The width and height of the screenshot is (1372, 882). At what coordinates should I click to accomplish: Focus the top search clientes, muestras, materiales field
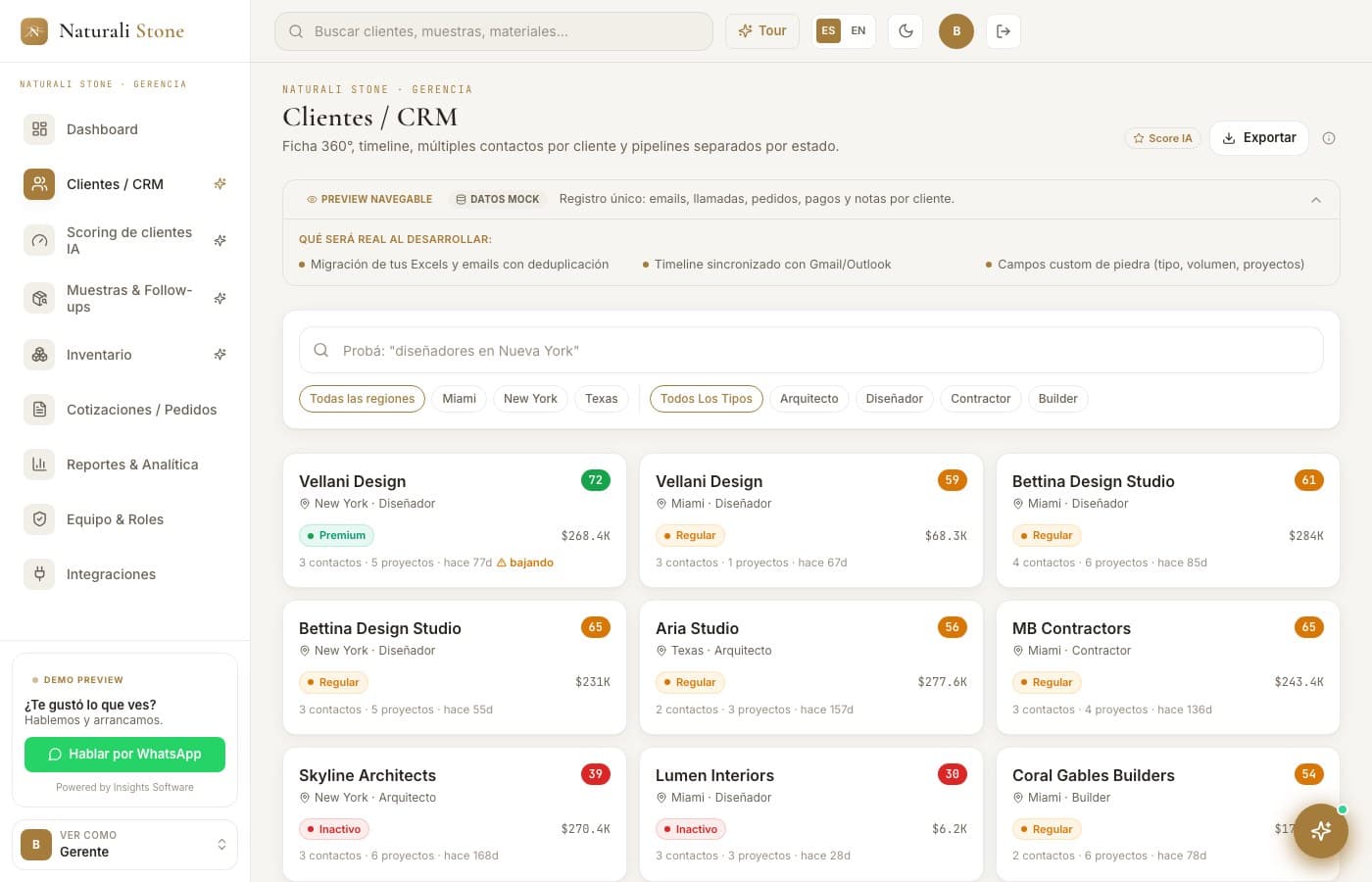(x=494, y=31)
